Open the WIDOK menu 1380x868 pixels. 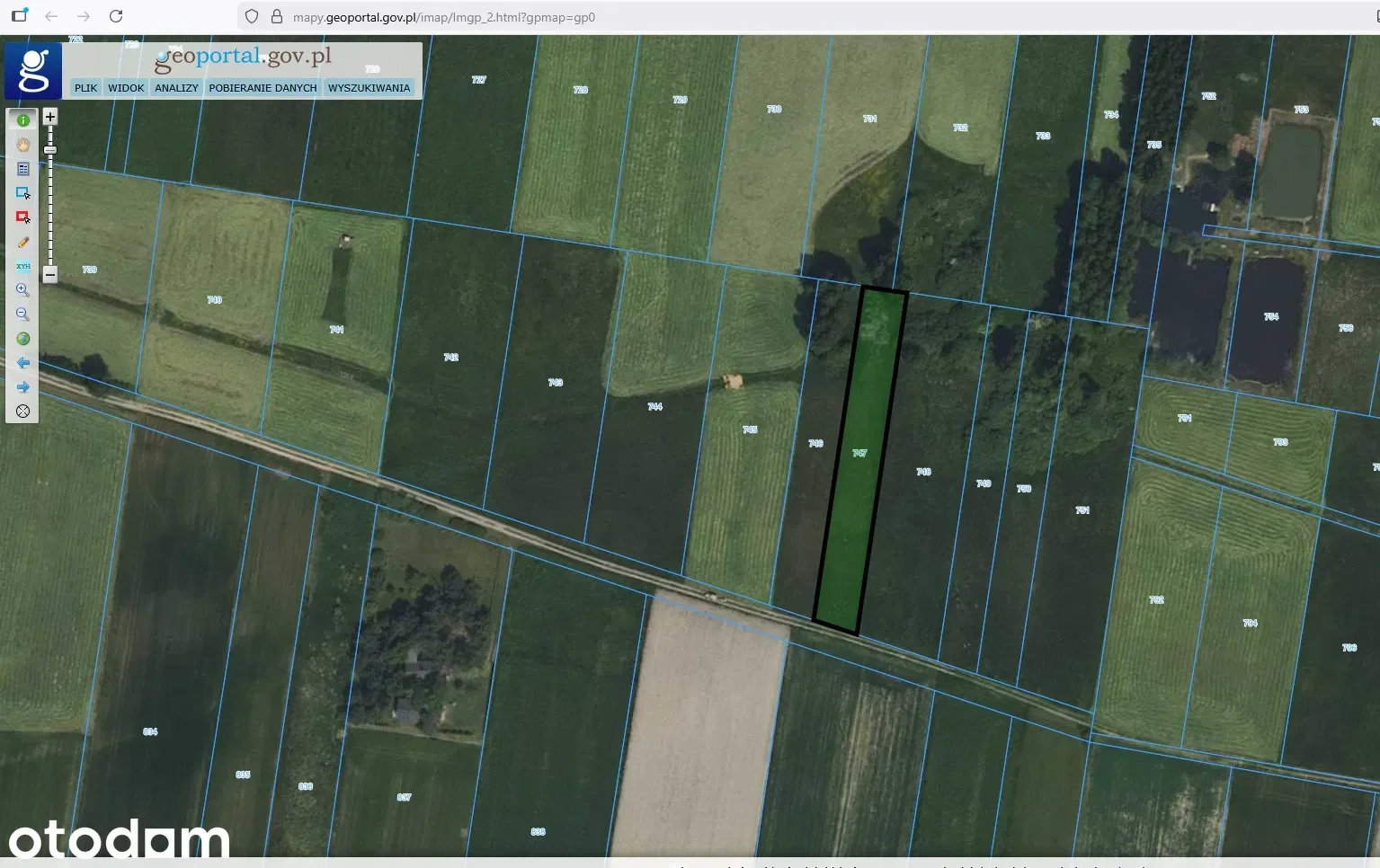(x=126, y=88)
